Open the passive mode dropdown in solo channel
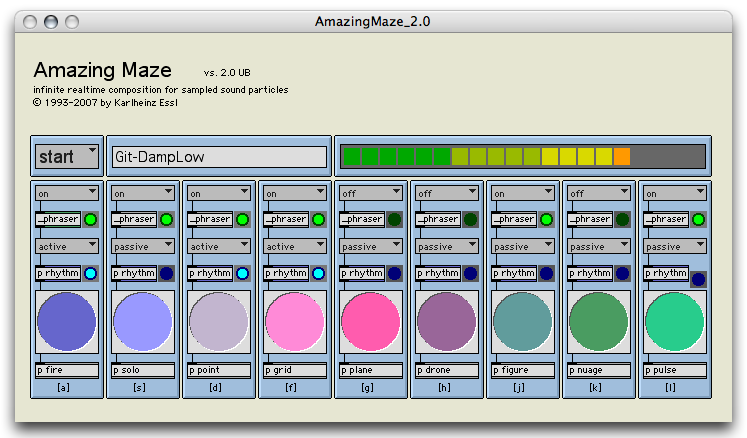This screenshot has width=747, height=438. [x=143, y=246]
